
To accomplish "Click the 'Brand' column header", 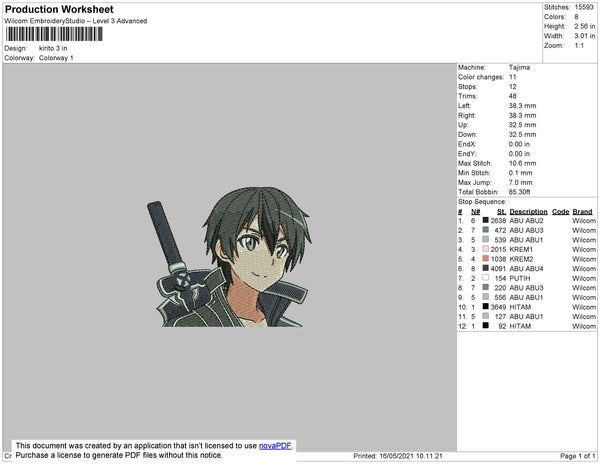I will point(582,212).
